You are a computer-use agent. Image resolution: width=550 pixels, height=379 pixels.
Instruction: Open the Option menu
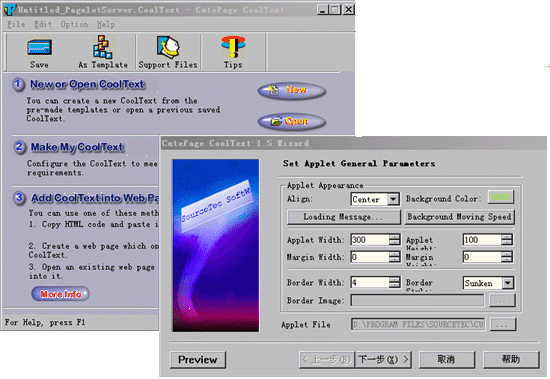coord(74,24)
